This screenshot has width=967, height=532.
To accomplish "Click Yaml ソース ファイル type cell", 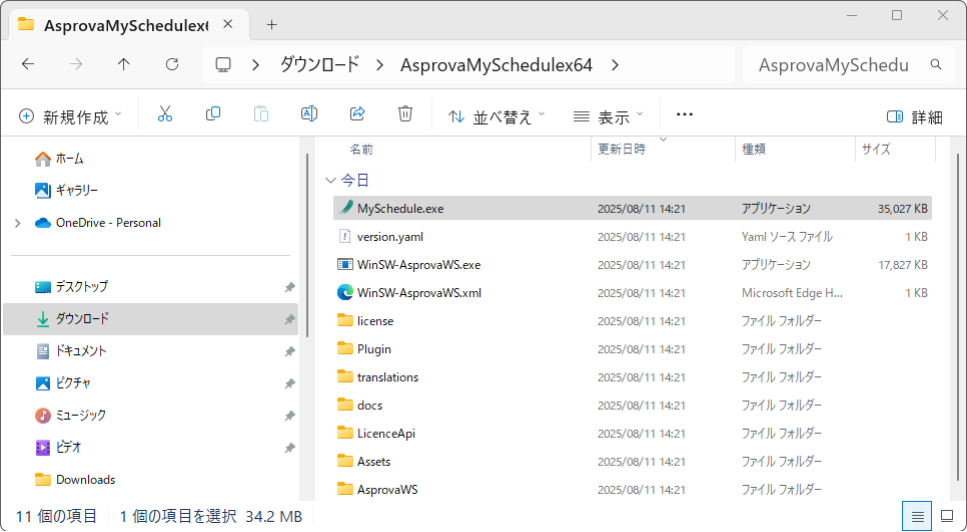I will [787, 237].
